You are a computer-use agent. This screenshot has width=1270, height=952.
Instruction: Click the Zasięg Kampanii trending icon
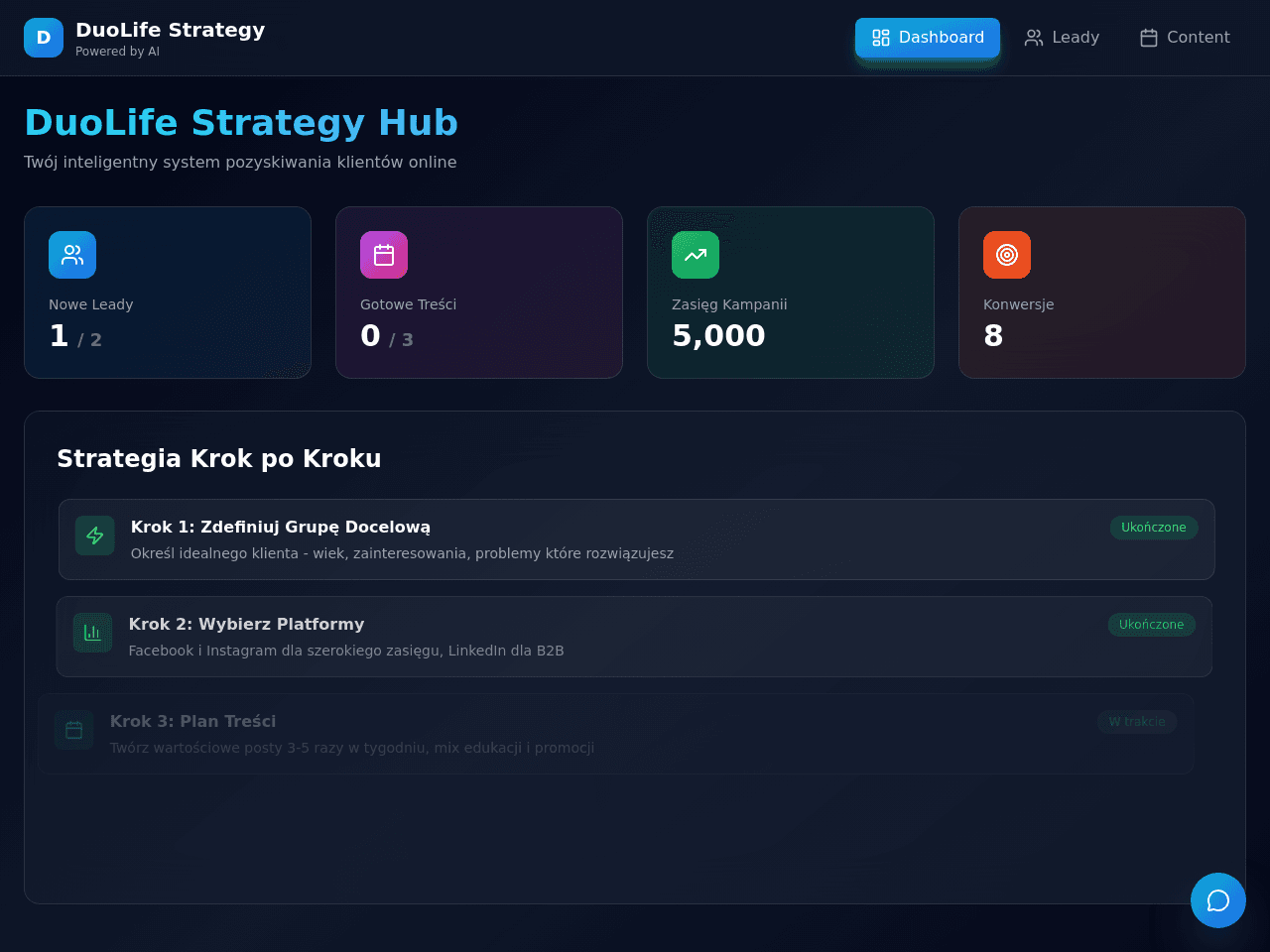tap(696, 255)
